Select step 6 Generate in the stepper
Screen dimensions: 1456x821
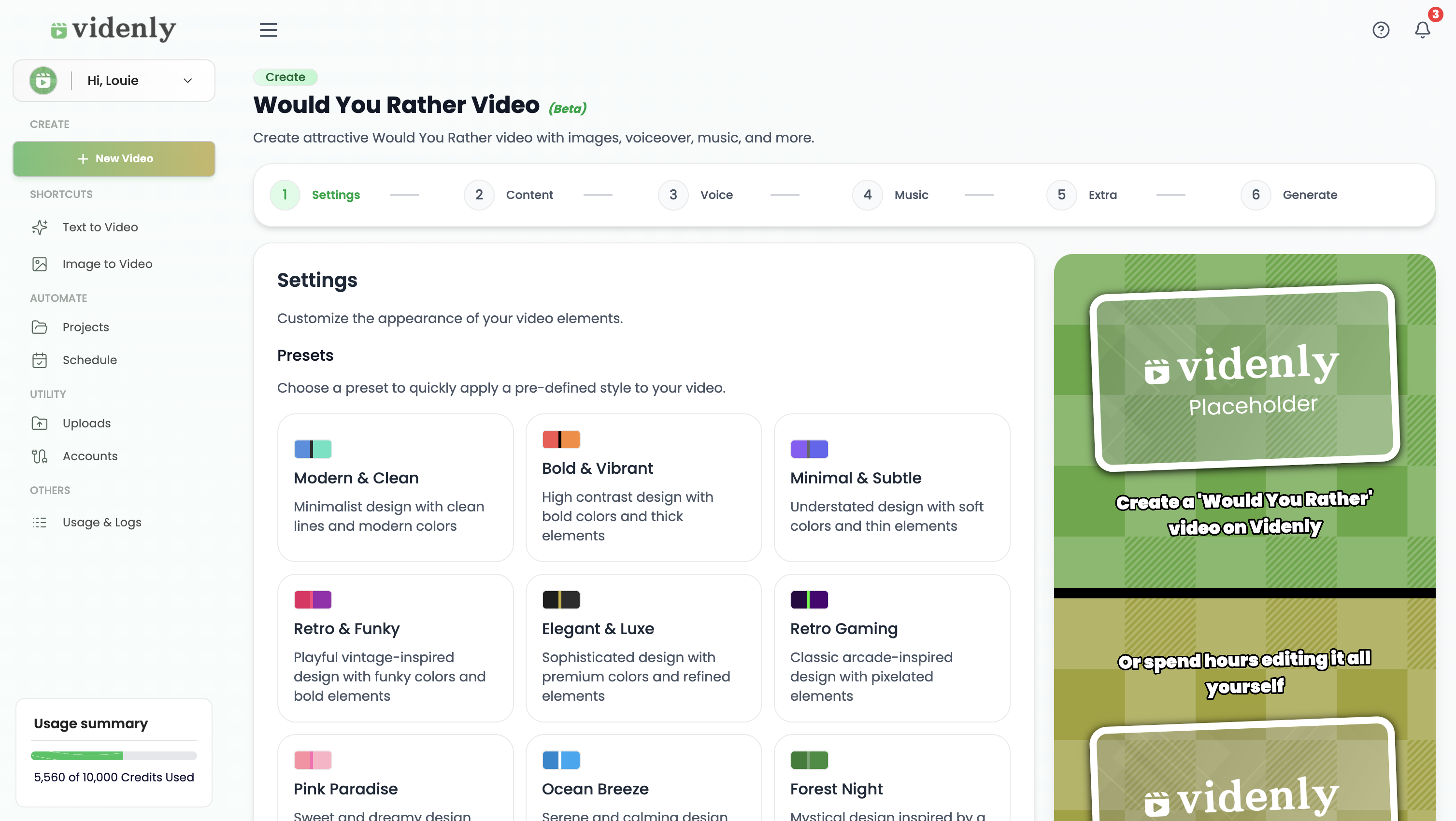pos(1289,195)
